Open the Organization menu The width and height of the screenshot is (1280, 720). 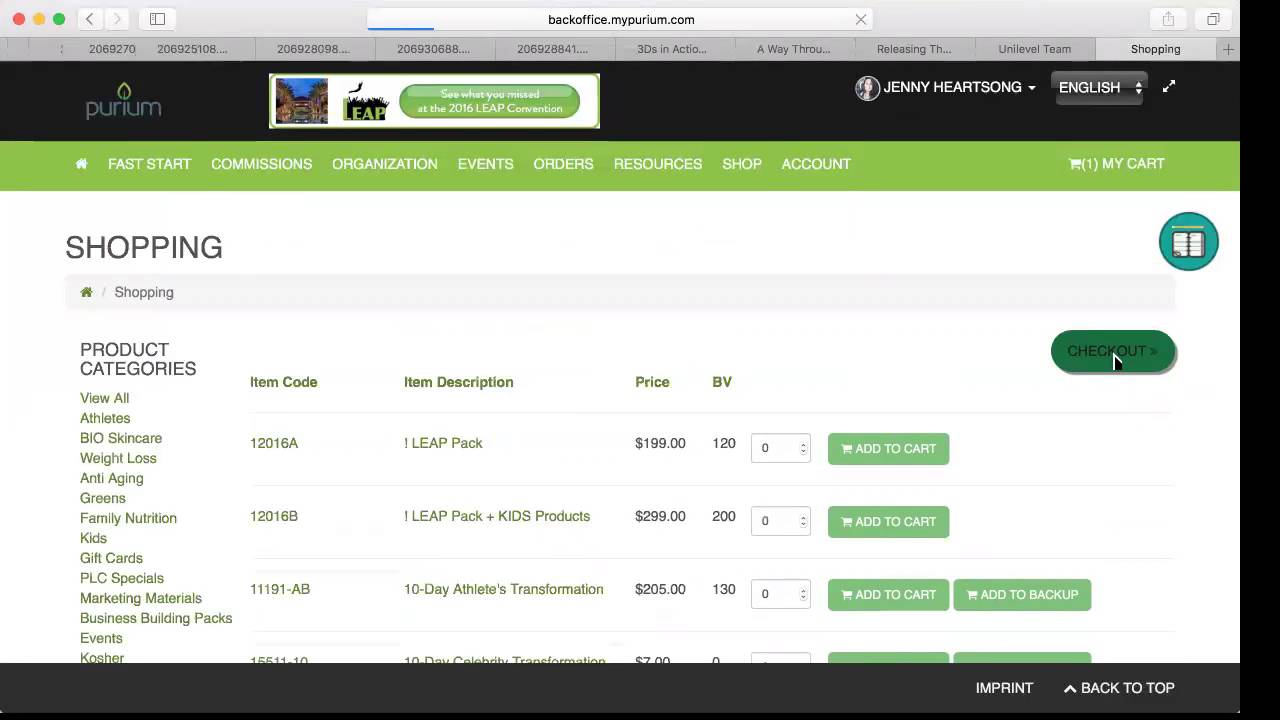[385, 164]
